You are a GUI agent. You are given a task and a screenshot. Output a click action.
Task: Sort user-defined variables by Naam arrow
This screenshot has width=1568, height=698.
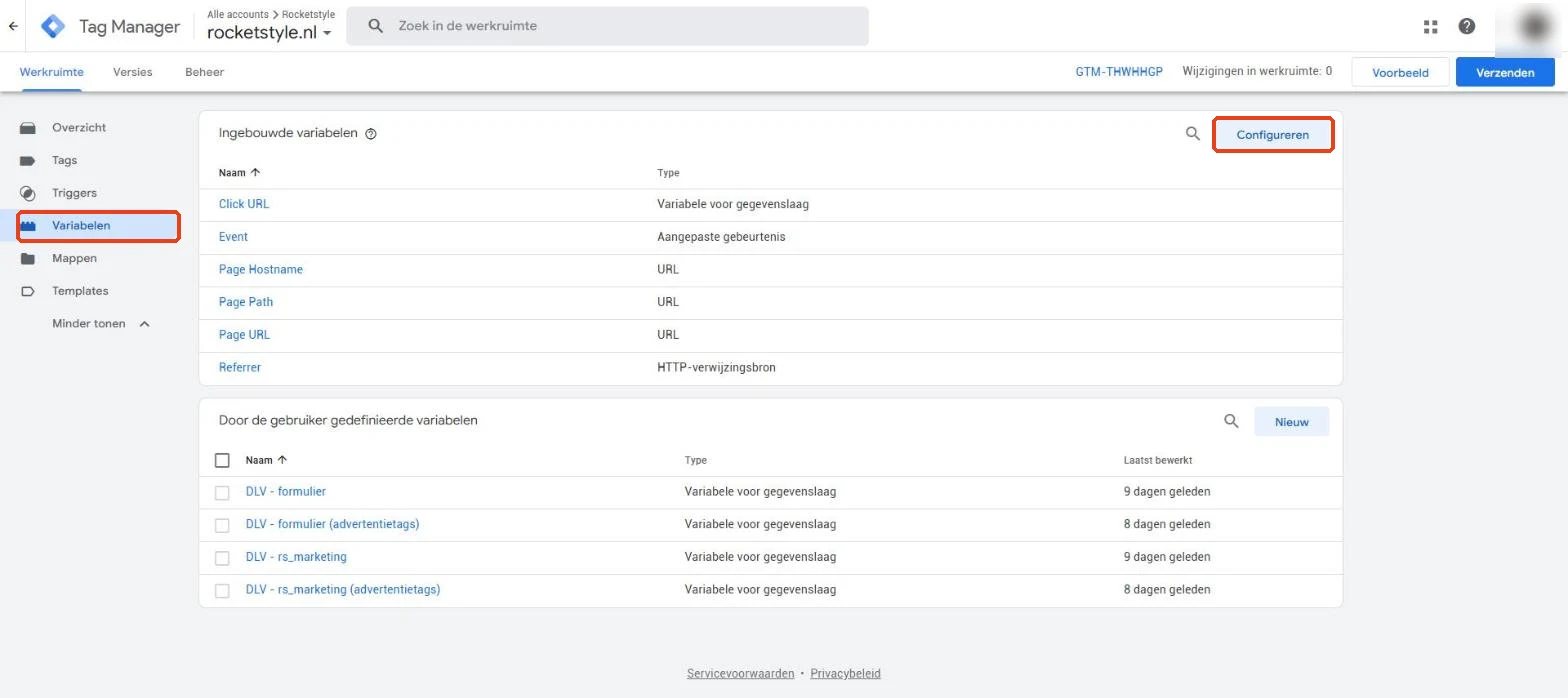[282, 460]
